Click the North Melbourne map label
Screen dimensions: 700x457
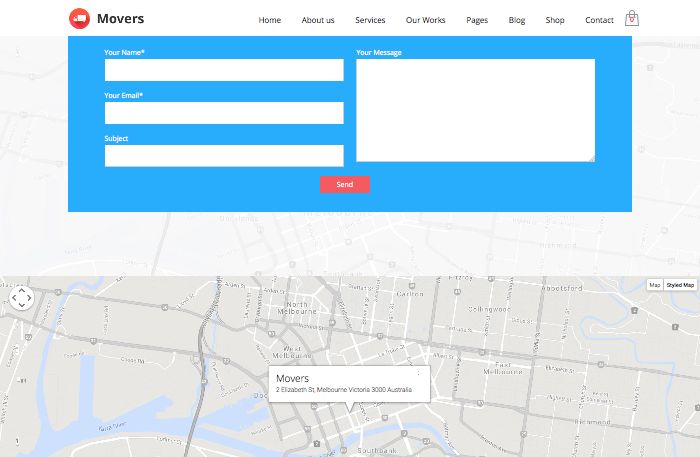(x=297, y=308)
